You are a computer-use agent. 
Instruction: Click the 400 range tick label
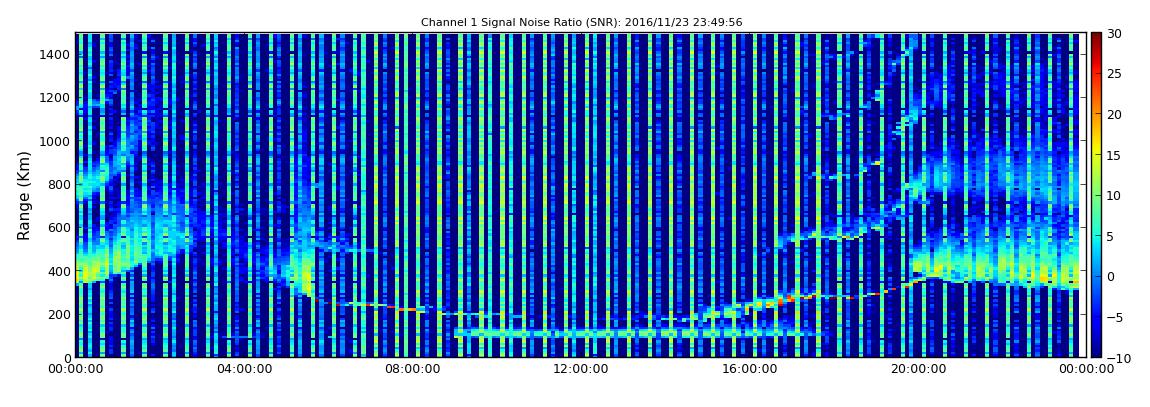coord(59,271)
